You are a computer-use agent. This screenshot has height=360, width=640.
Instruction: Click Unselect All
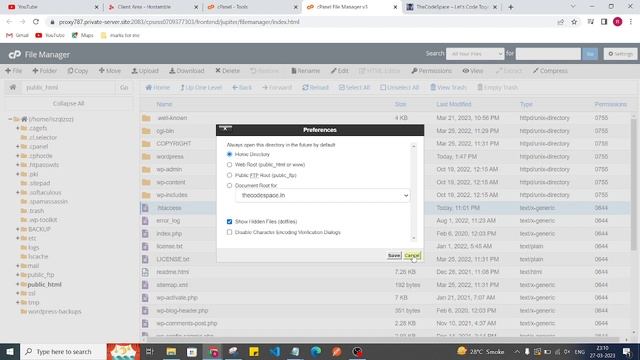[x=400, y=87]
